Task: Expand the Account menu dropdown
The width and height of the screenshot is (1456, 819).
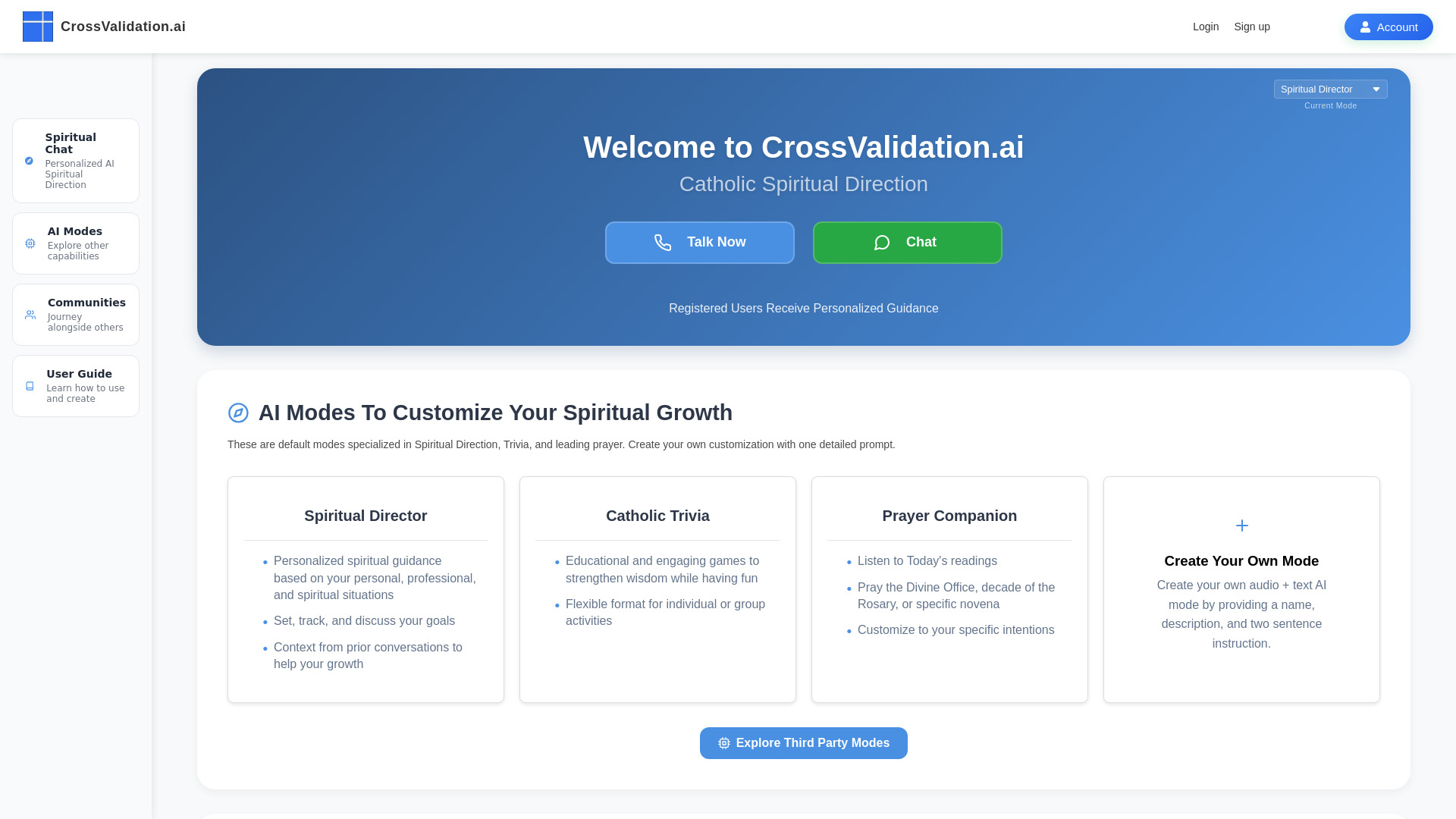Action: (1389, 26)
